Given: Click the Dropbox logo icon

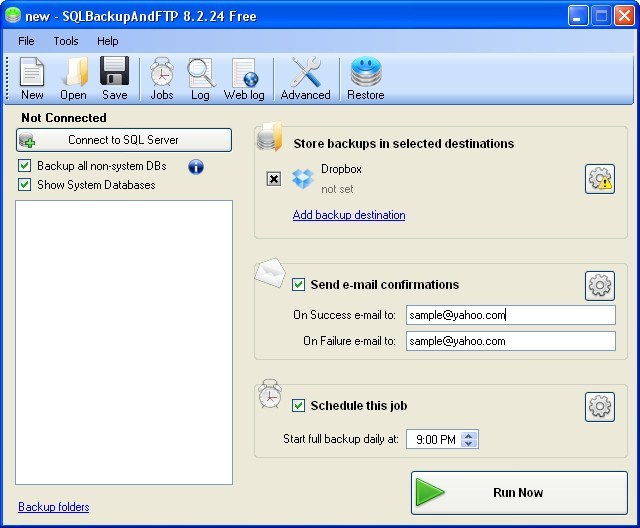Looking at the screenshot, I should (303, 179).
